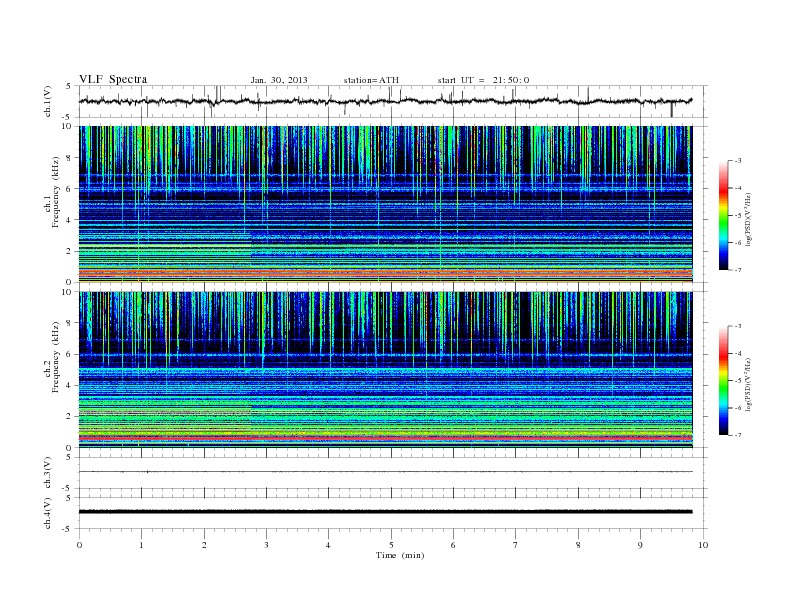Click the ch.2 color bar "log(PSD)(V²/Hz)" label
The image size is (792, 612).
pos(749,385)
